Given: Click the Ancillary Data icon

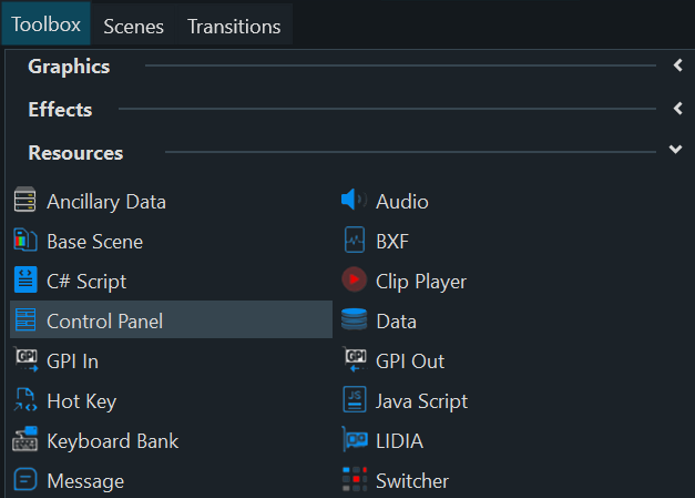Looking at the screenshot, I should 25,201.
